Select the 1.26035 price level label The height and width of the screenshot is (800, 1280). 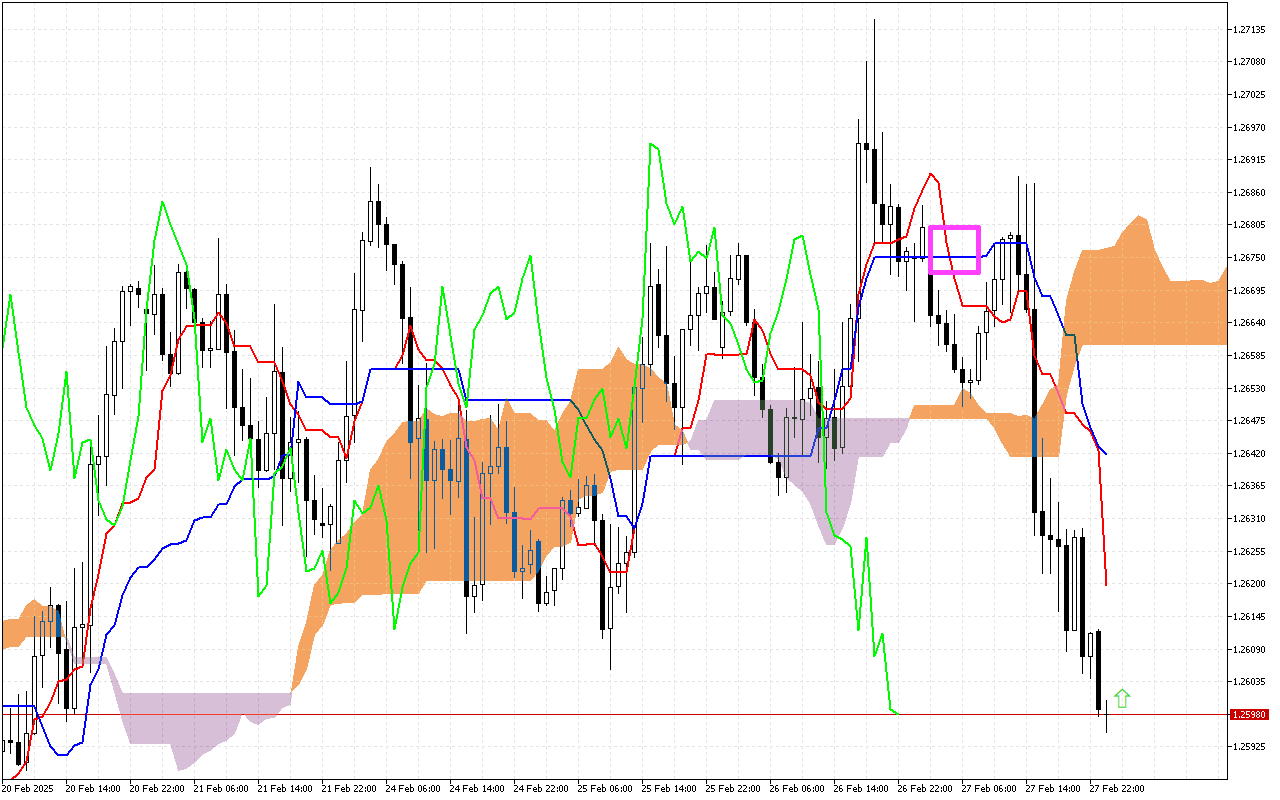pos(1251,682)
